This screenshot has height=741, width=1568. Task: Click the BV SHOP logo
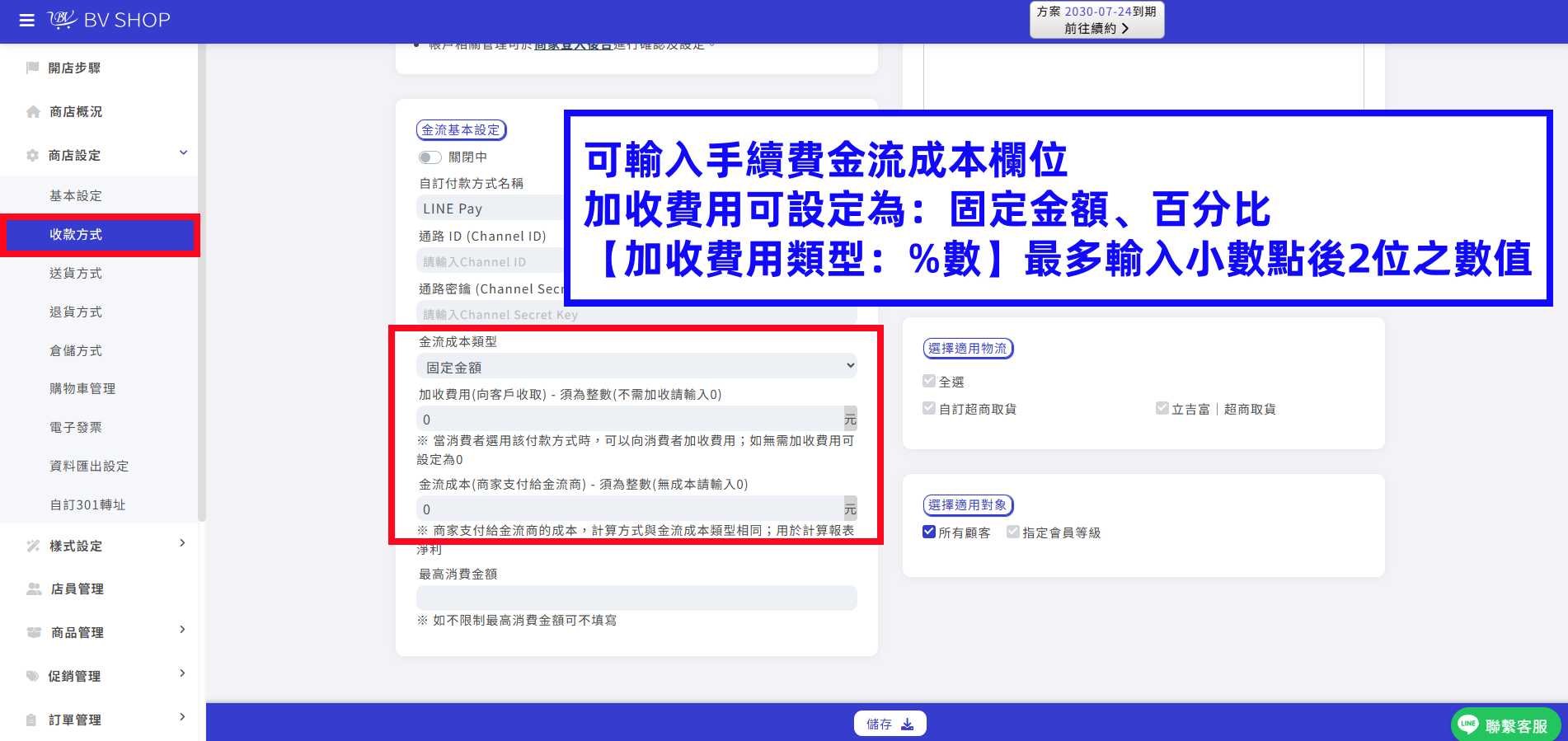[x=109, y=20]
